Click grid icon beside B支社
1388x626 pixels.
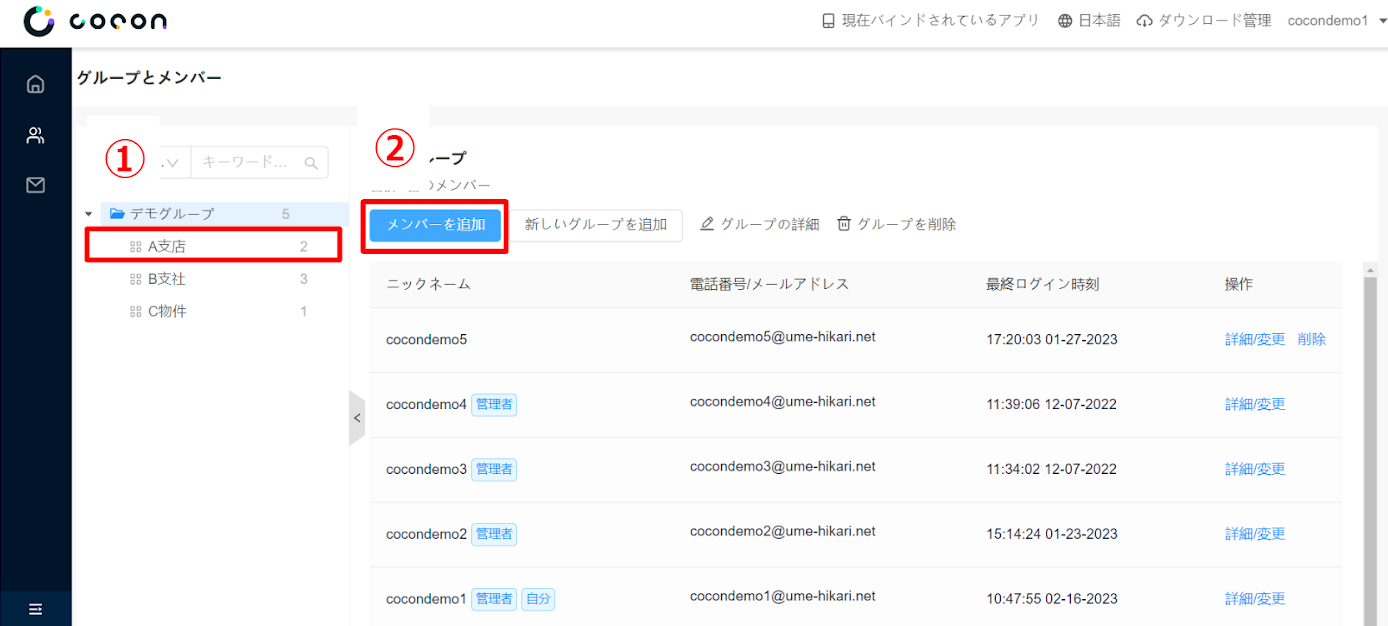[x=136, y=279]
